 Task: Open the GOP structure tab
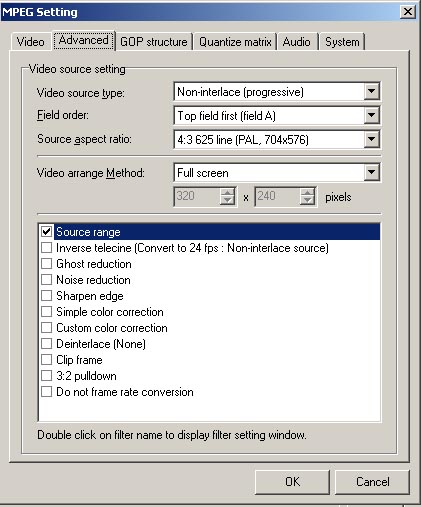click(154, 42)
